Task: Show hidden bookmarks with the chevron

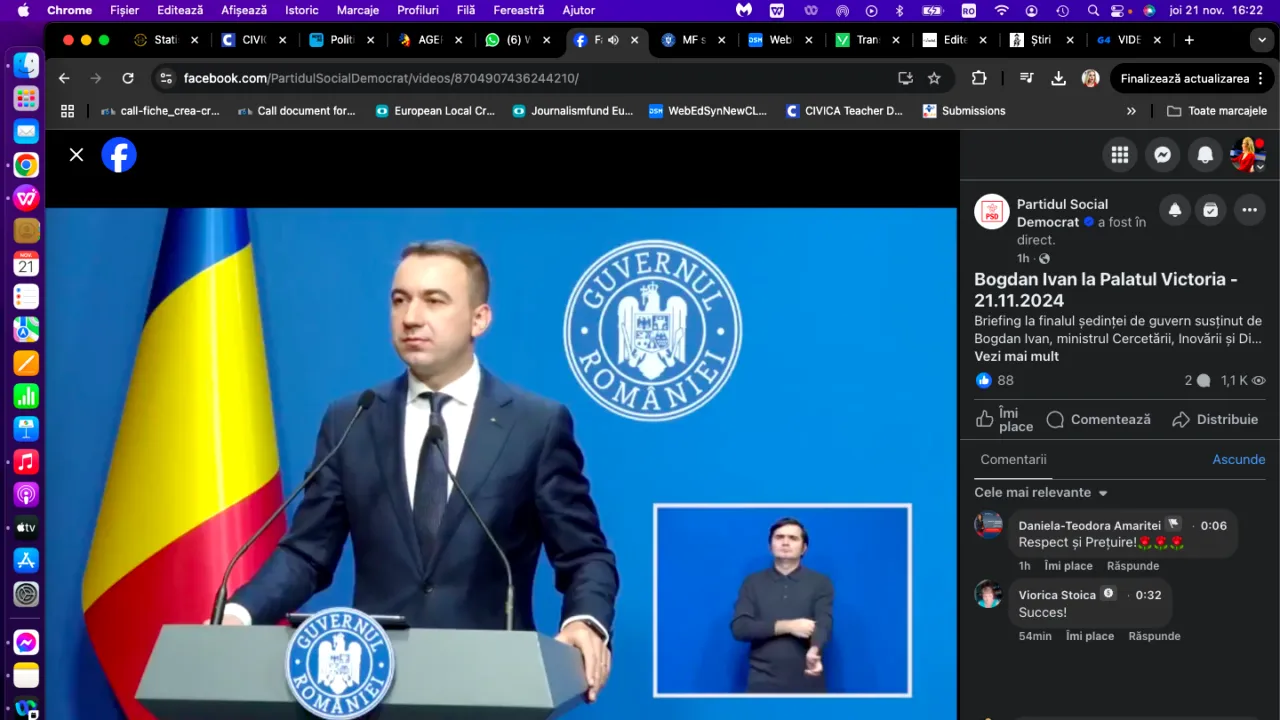Action: point(1131,111)
